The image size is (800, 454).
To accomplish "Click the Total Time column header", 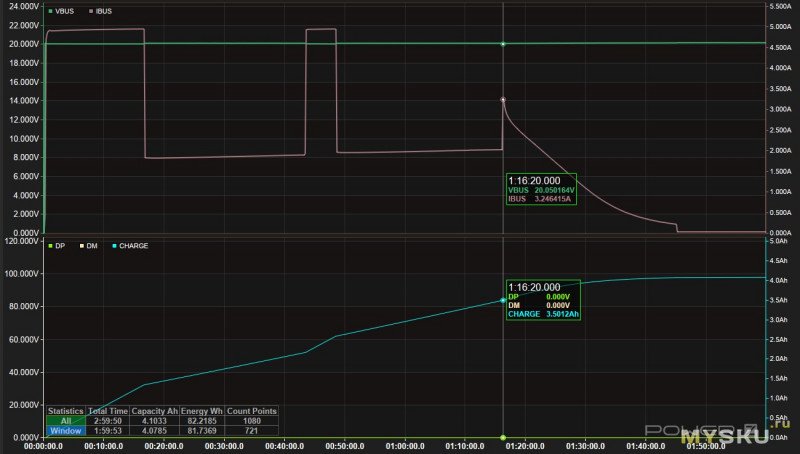I will click(109, 410).
